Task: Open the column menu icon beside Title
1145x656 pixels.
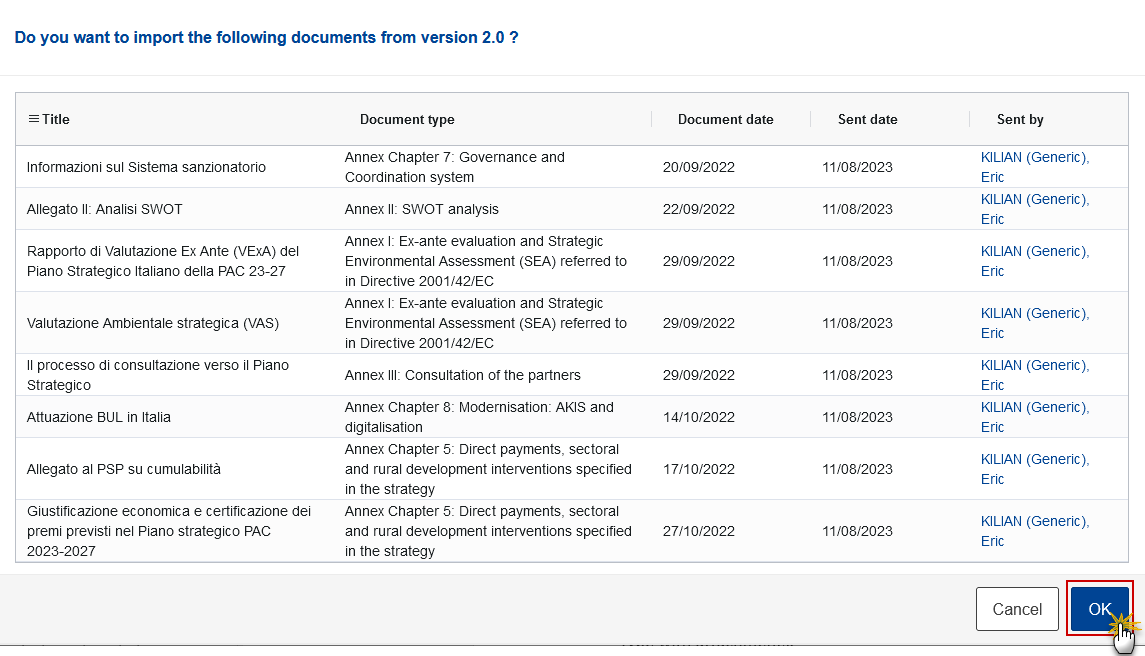Action: [x=34, y=119]
